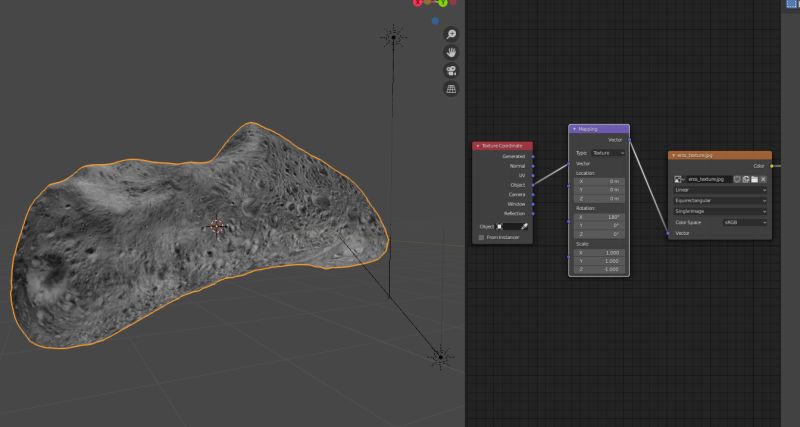Screen dimensions: 800x427
Task: Click the Scale Z -1.000 field
Action: (x=599, y=269)
